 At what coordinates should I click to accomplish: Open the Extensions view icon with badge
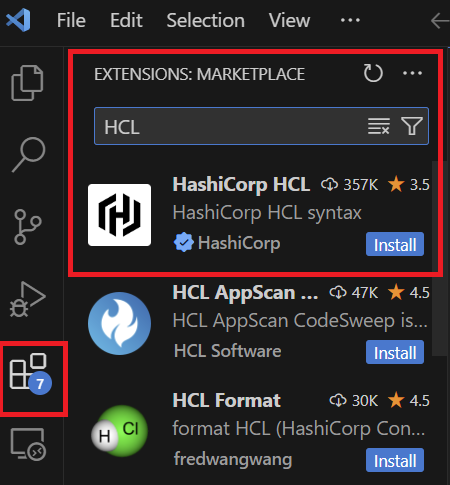click(x=31, y=374)
